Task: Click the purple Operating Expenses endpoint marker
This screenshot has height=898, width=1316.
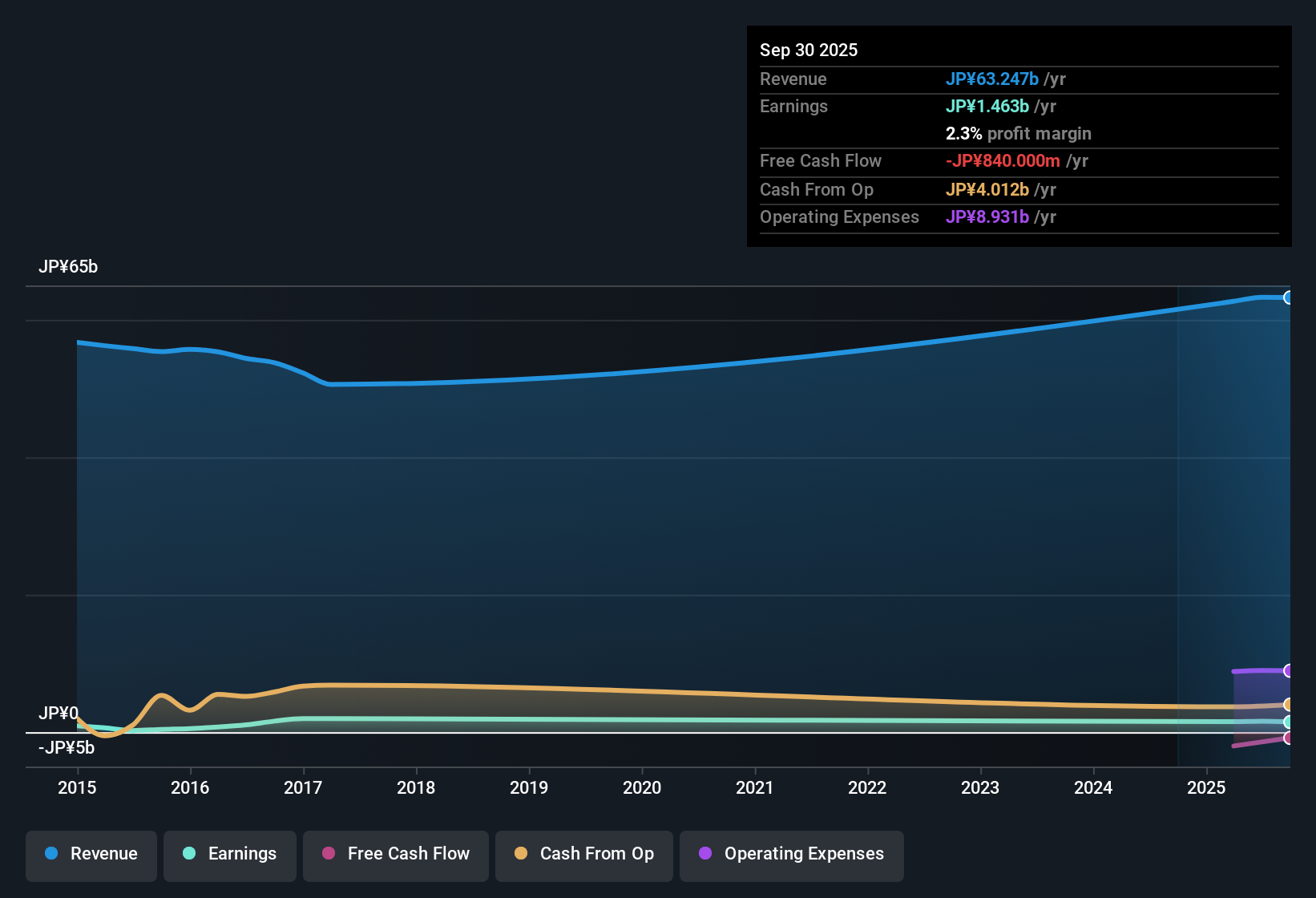Action: pyautogui.click(x=1289, y=670)
